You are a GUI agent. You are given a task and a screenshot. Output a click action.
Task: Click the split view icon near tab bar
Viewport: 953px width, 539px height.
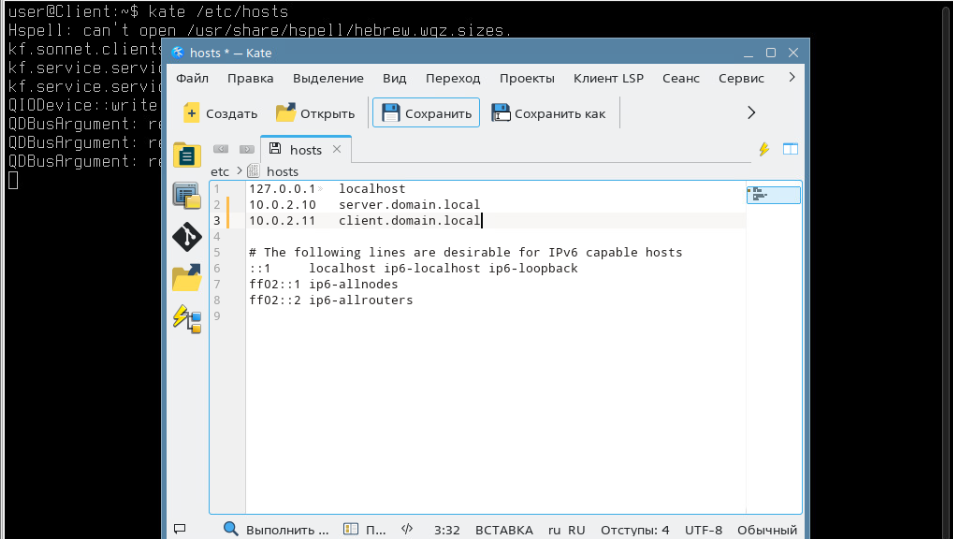tap(790, 149)
